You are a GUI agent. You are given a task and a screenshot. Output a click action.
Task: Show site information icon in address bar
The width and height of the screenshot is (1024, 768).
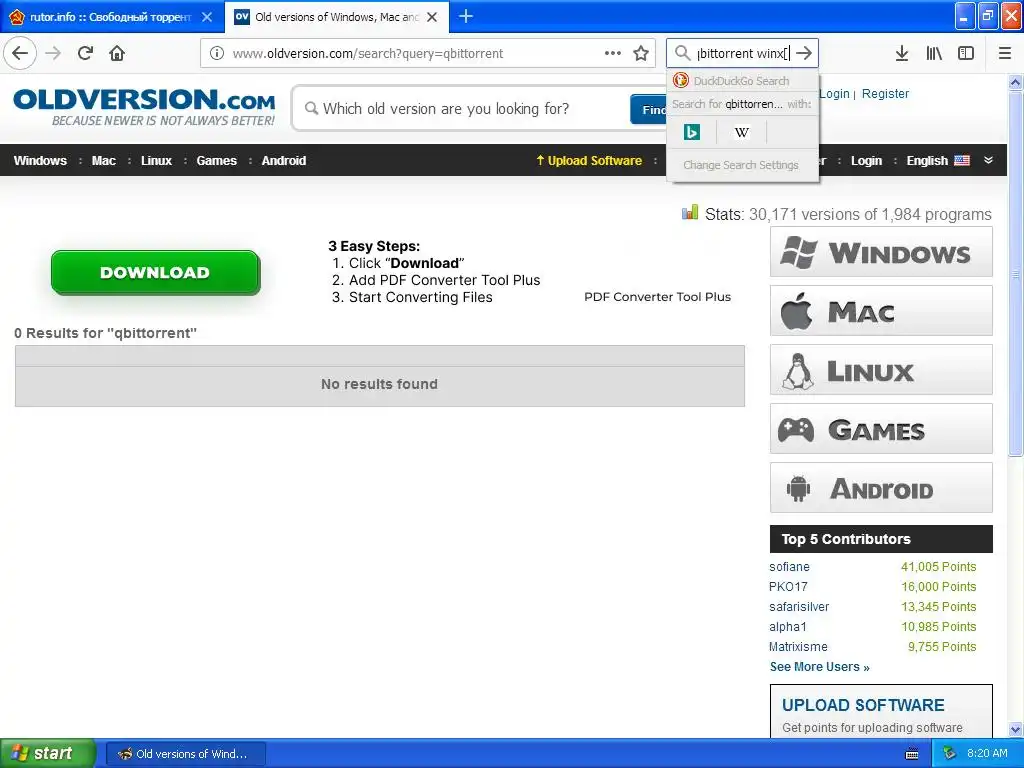pos(217,53)
